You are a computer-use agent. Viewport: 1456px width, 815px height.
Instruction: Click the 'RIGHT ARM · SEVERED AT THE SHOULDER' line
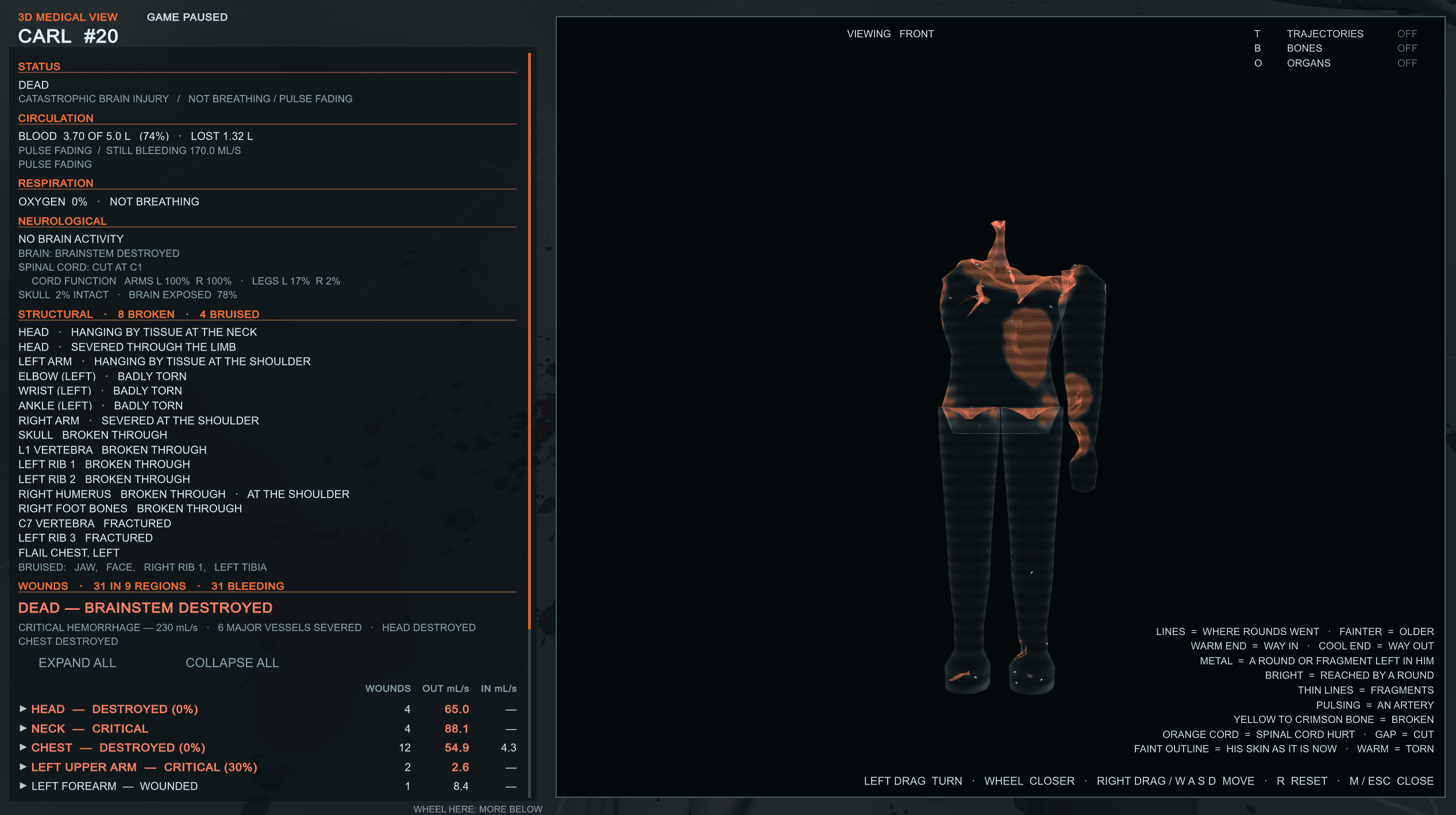point(138,421)
